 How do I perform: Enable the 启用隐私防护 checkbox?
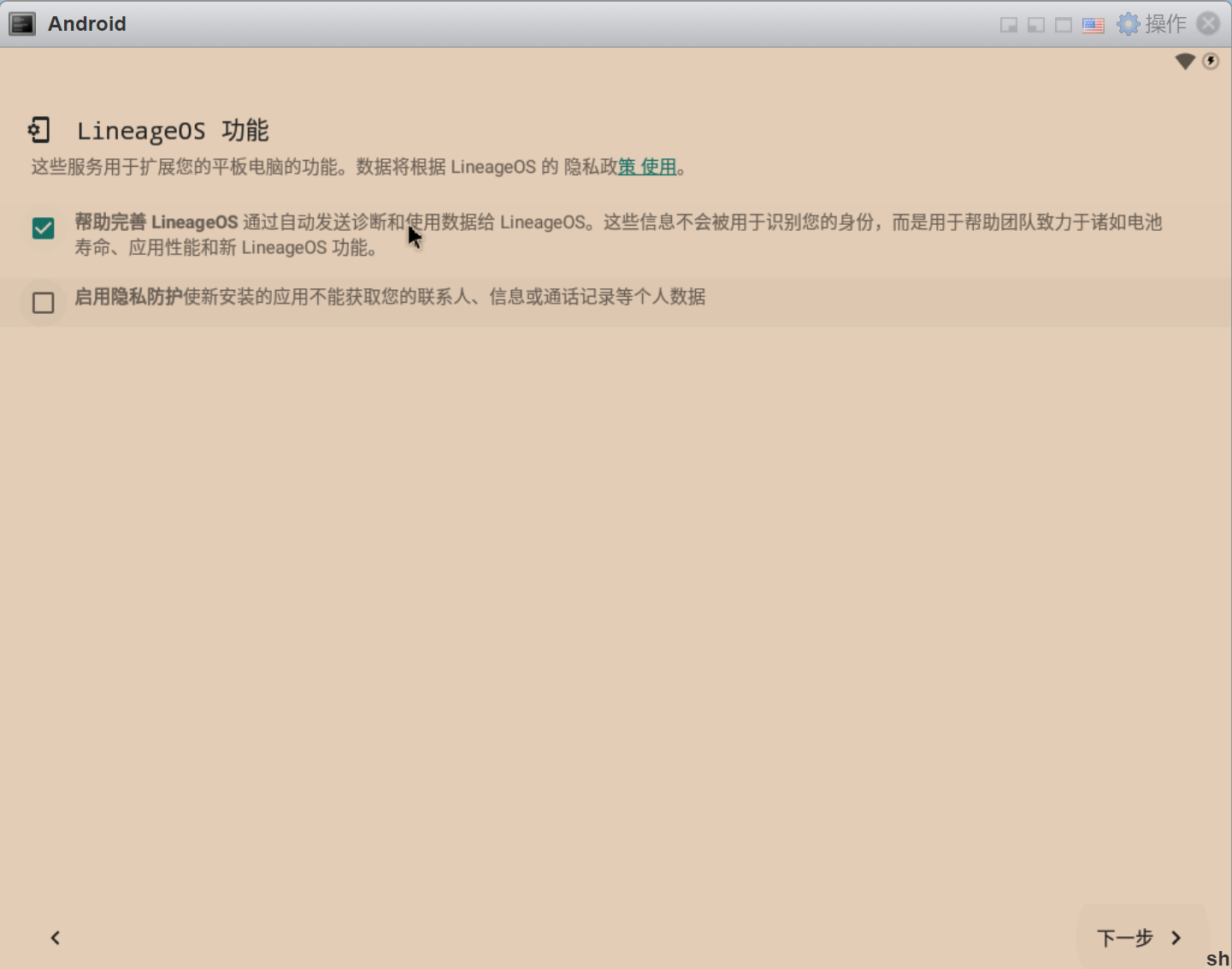[43, 303]
